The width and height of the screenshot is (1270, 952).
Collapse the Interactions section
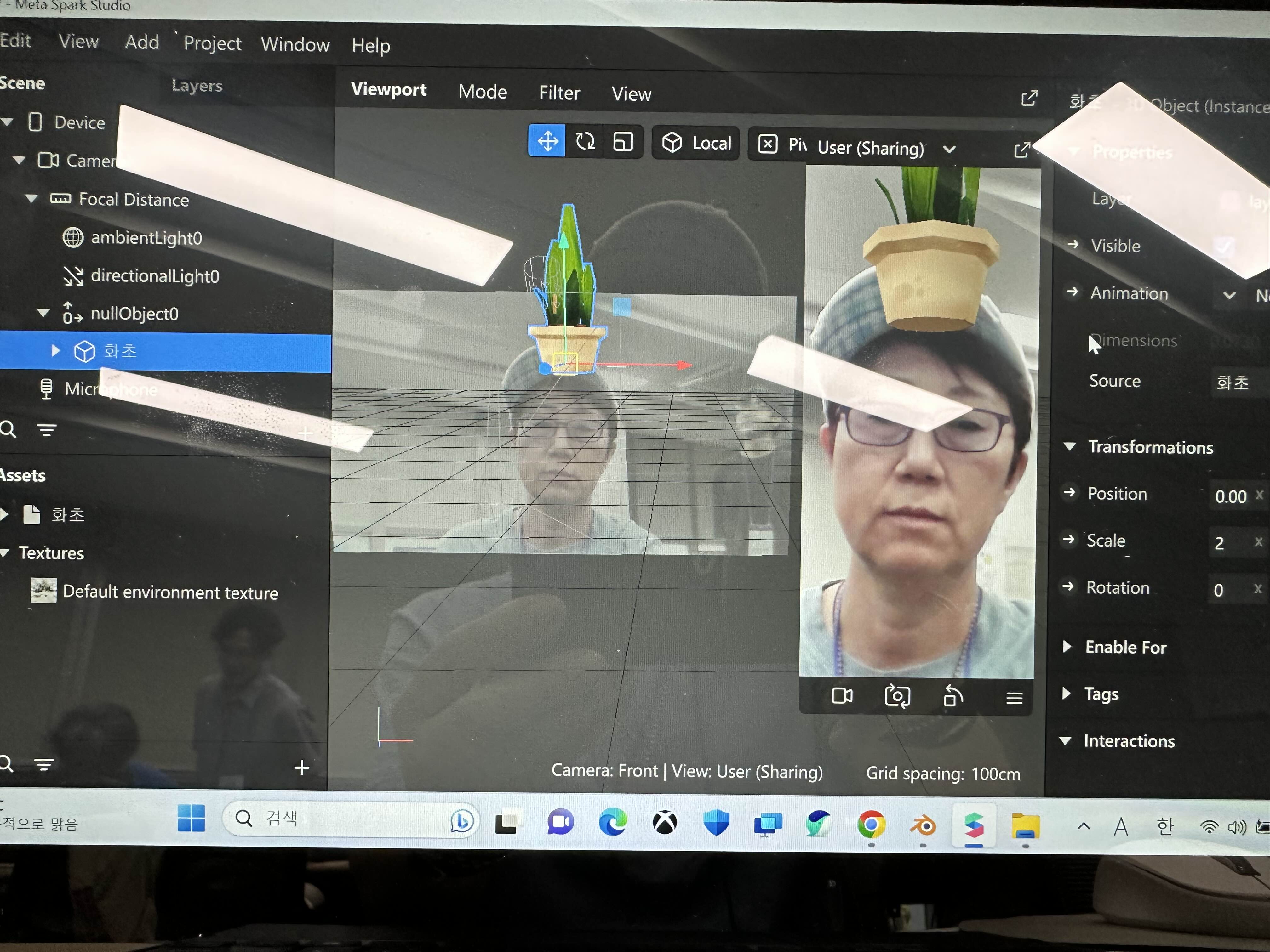point(1065,740)
